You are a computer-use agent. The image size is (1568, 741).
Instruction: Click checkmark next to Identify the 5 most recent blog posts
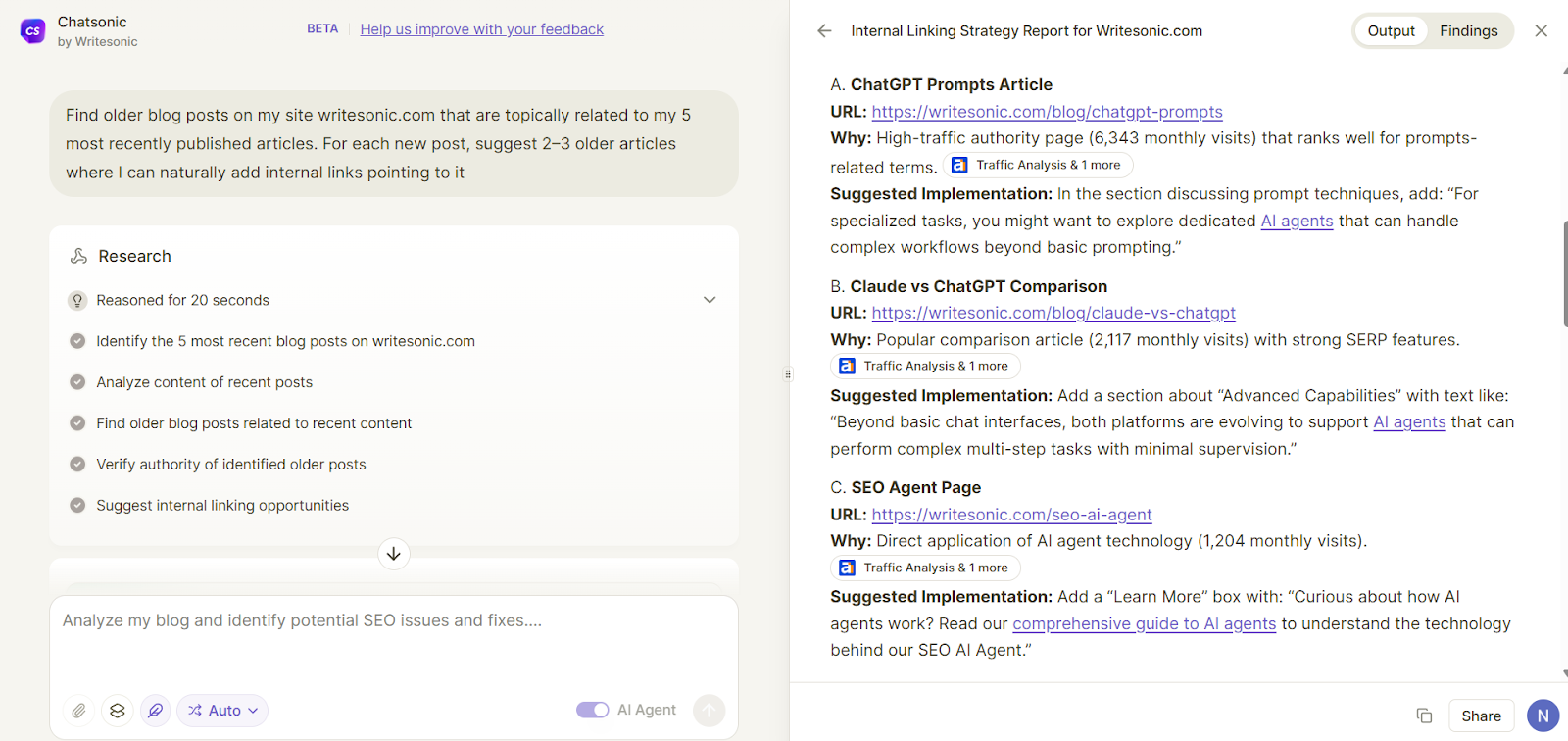77,341
